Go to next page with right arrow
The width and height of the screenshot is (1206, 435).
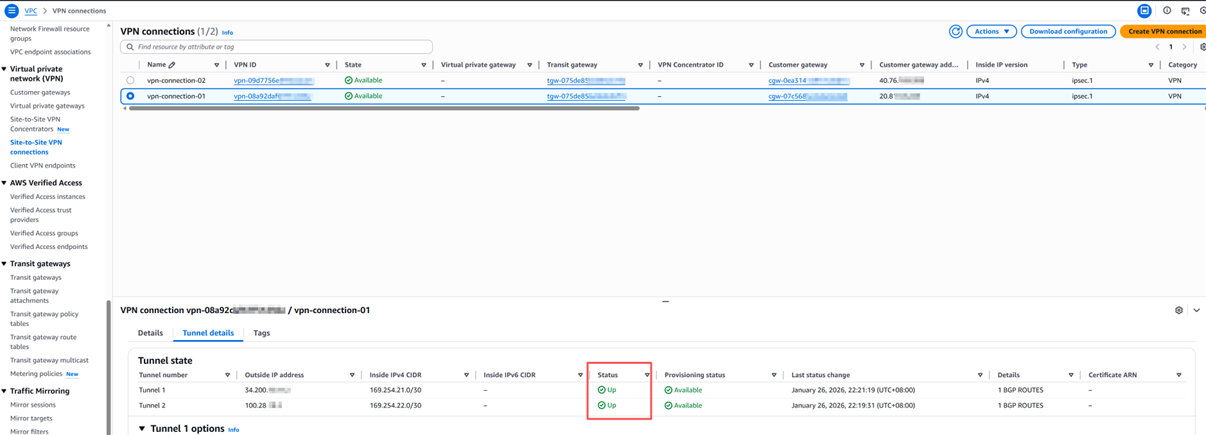pyautogui.click(x=1185, y=47)
